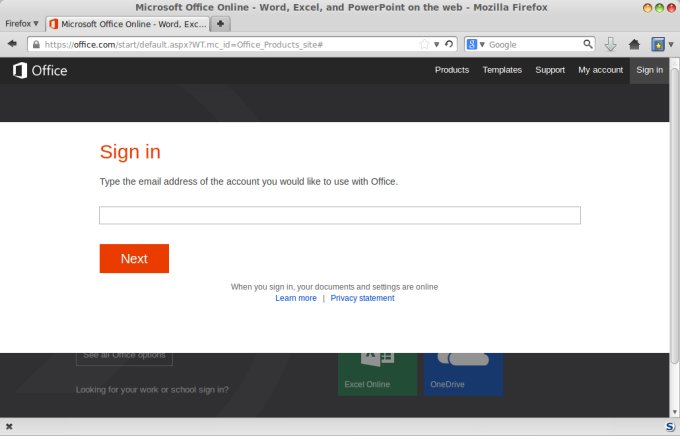Viewport: 680px width, 436px height.
Task: Click the 'When you sign in' note text
Action: tap(334, 287)
